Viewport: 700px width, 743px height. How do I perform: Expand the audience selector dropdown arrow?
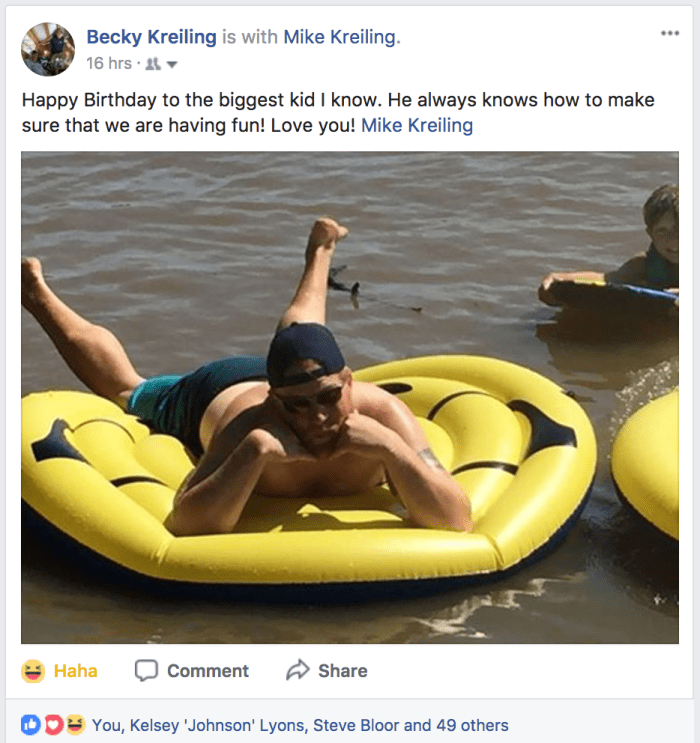[172, 65]
